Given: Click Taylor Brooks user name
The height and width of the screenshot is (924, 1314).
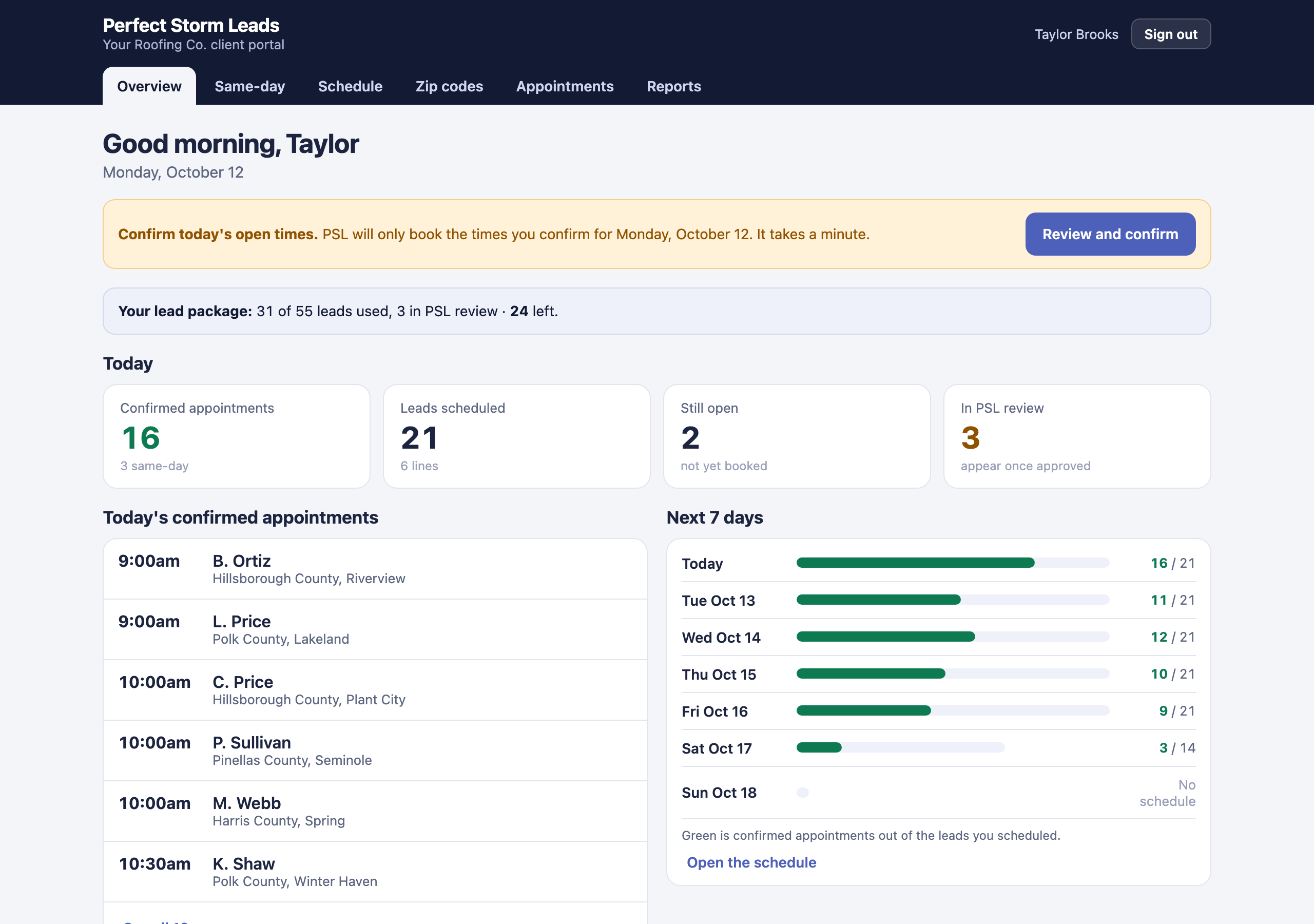Looking at the screenshot, I should 1076,34.
